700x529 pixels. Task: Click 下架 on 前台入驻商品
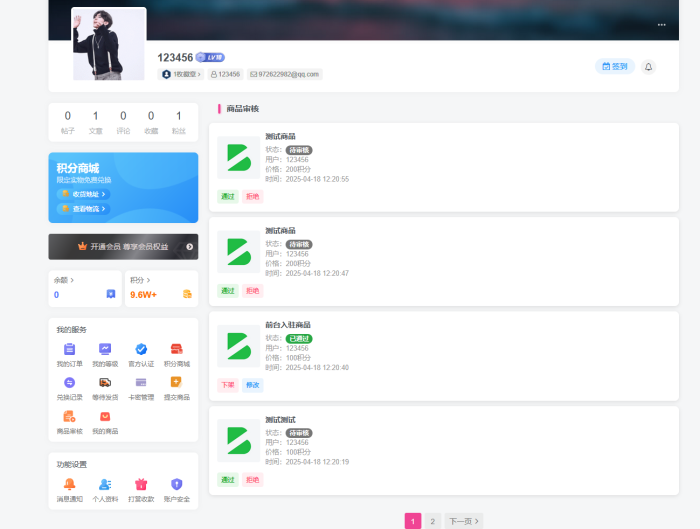pyautogui.click(x=228, y=385)
